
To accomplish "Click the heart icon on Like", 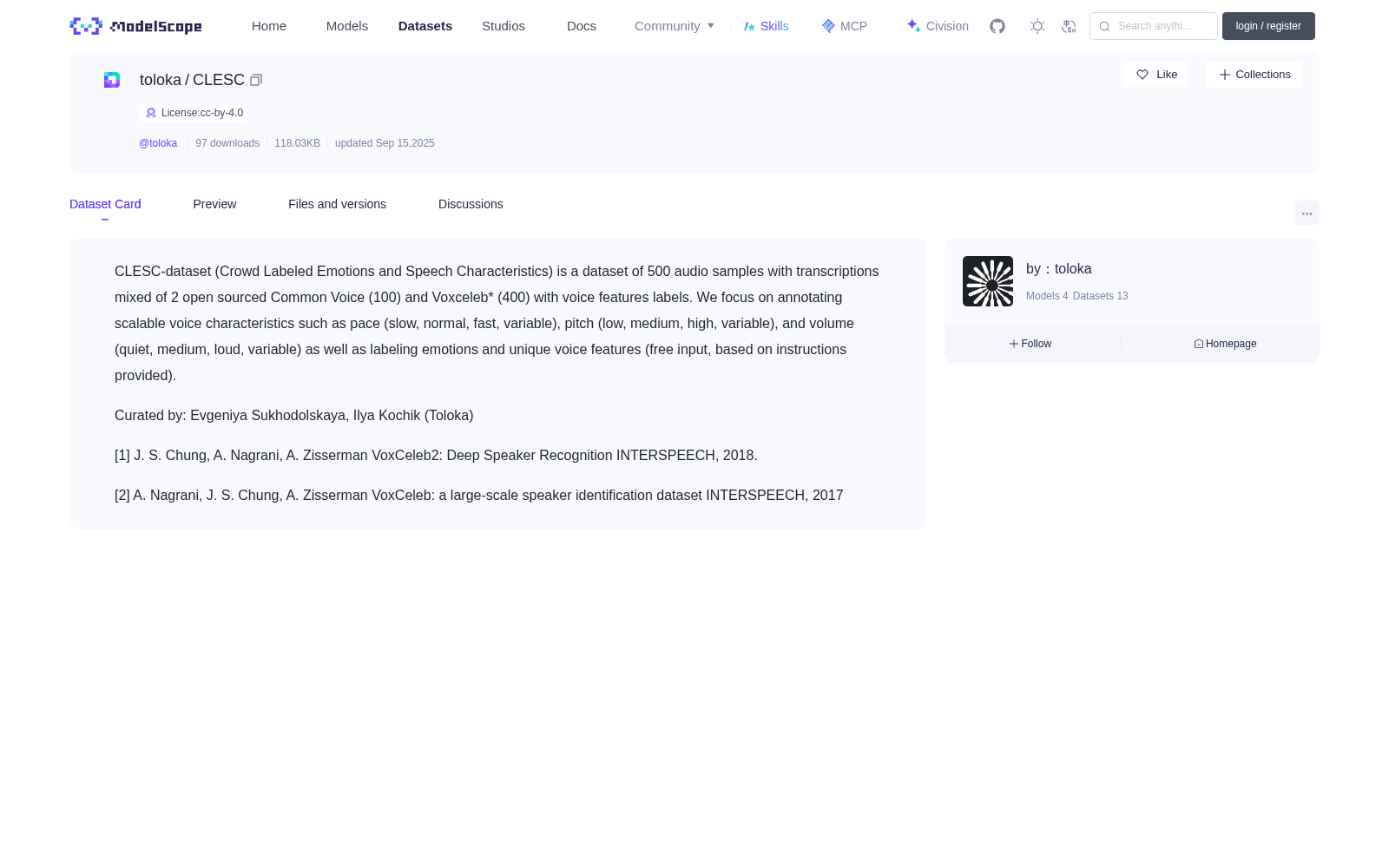I will [x=1142, y=75].
